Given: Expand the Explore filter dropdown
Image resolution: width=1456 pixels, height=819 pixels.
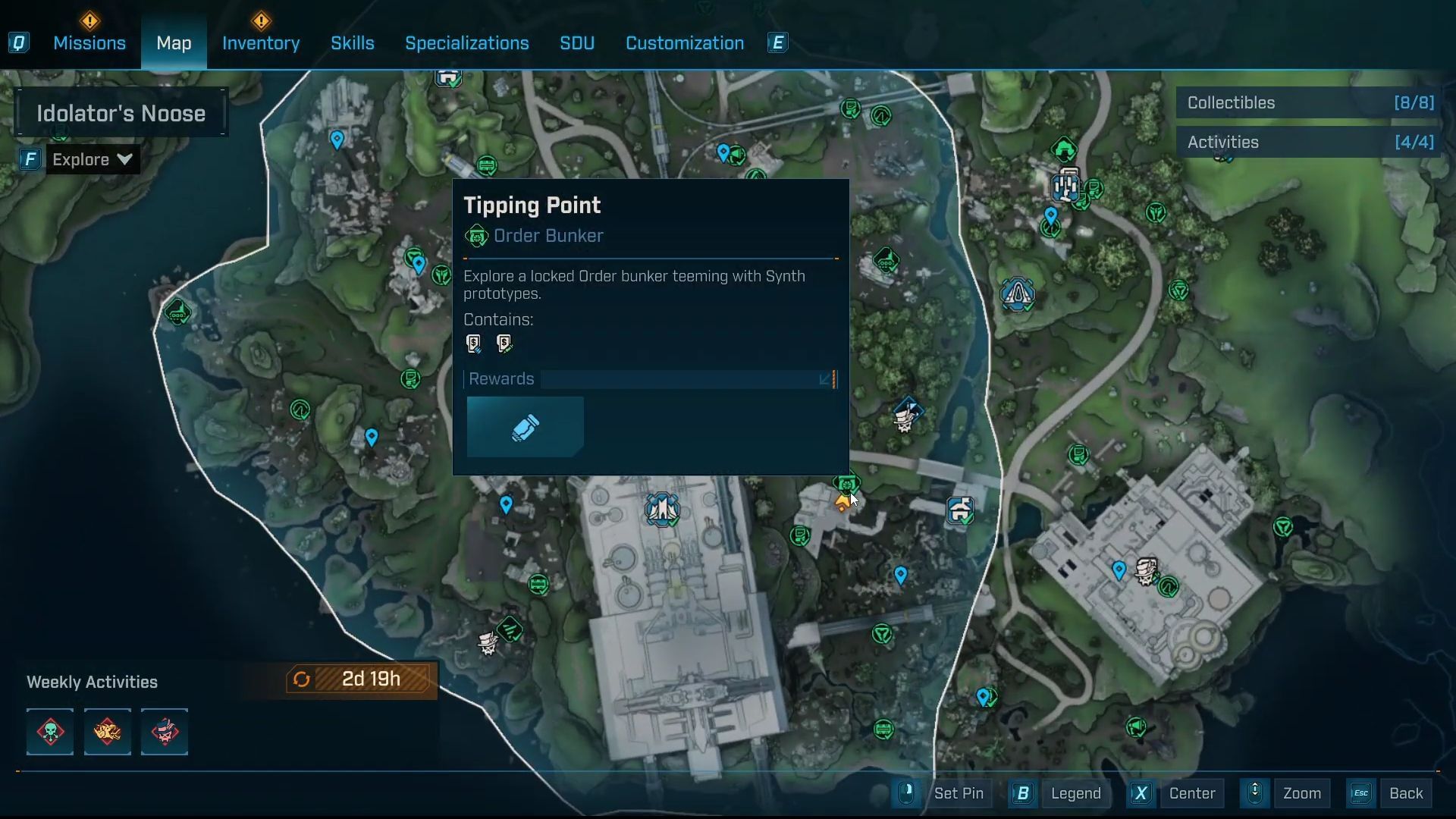Looking at the screenshot, I should [93, 159].
